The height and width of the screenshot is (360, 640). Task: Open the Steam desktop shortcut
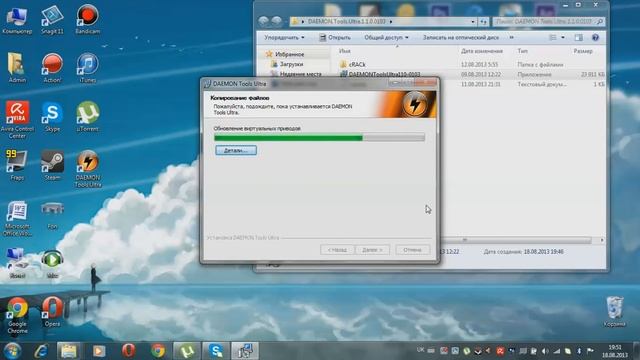(52, 165)
